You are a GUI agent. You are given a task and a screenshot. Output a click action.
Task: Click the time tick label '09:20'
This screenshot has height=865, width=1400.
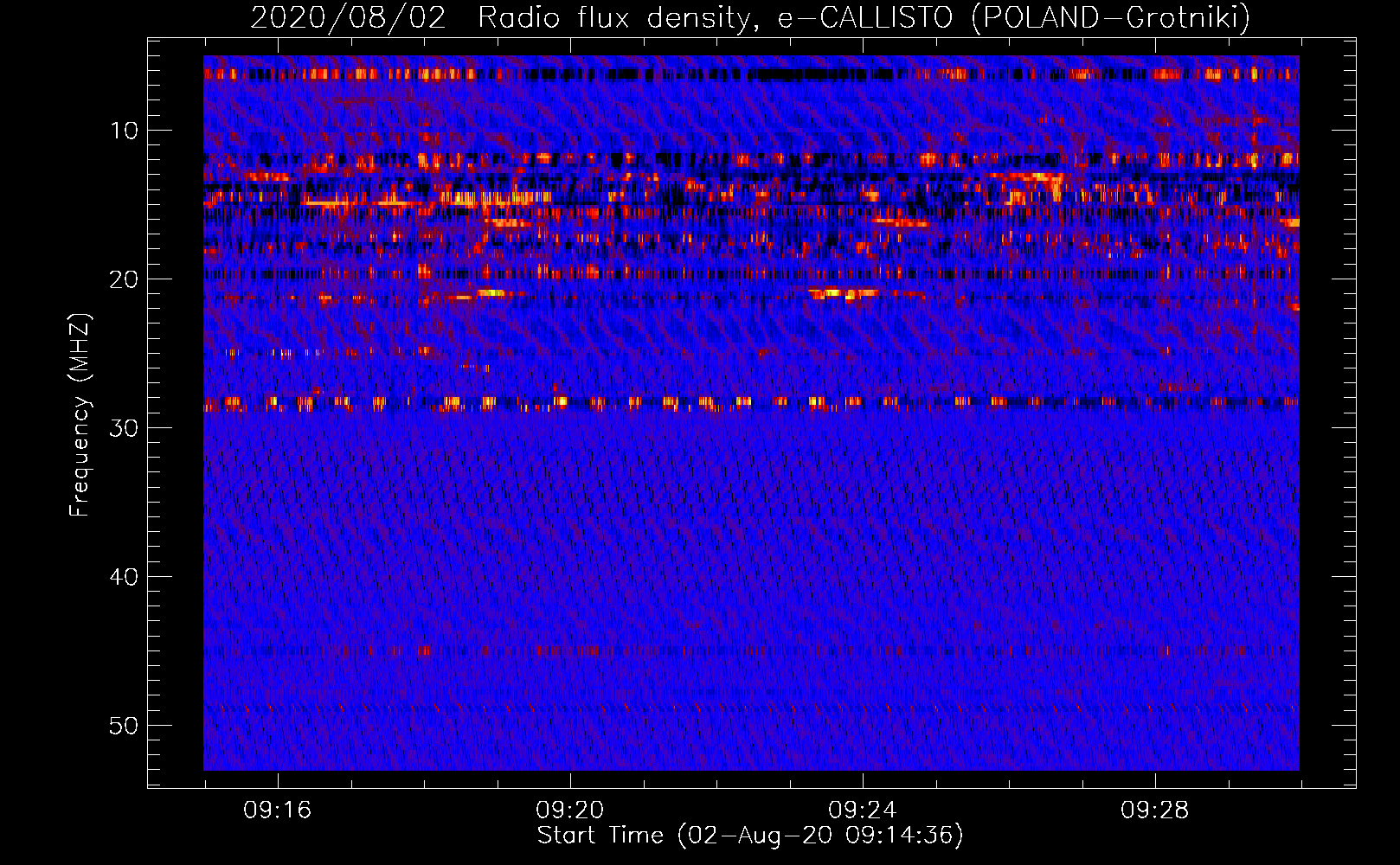569,811
